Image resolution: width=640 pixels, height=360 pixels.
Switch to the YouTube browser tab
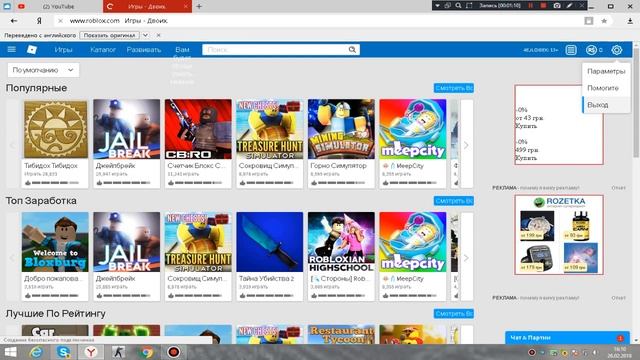coord(58,7)
